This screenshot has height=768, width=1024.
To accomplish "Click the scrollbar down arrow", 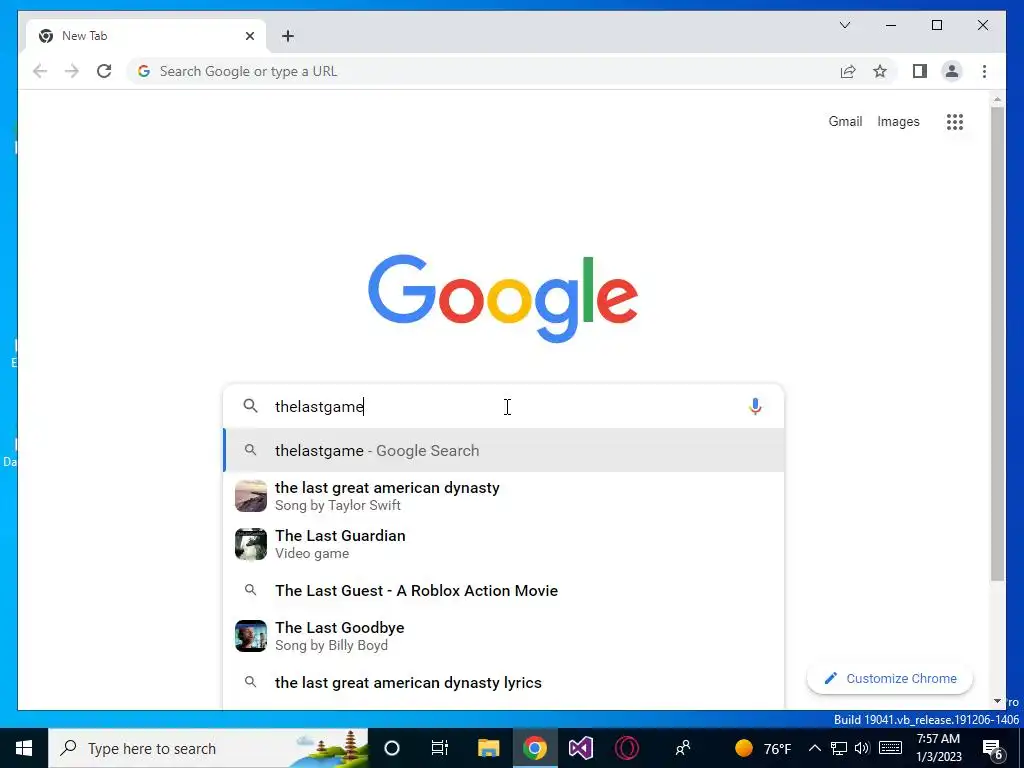I will (x=997, y=701).
